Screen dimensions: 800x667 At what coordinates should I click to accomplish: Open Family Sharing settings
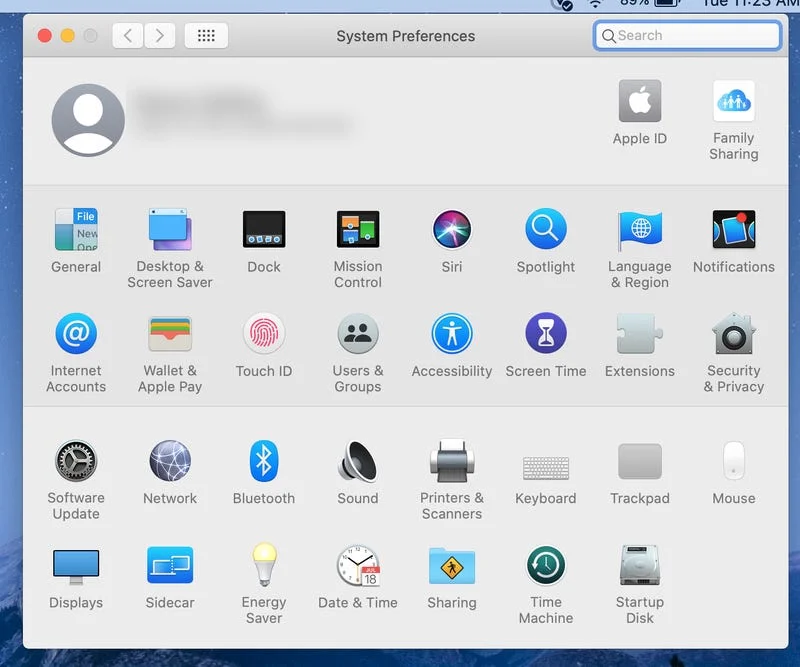734,102
